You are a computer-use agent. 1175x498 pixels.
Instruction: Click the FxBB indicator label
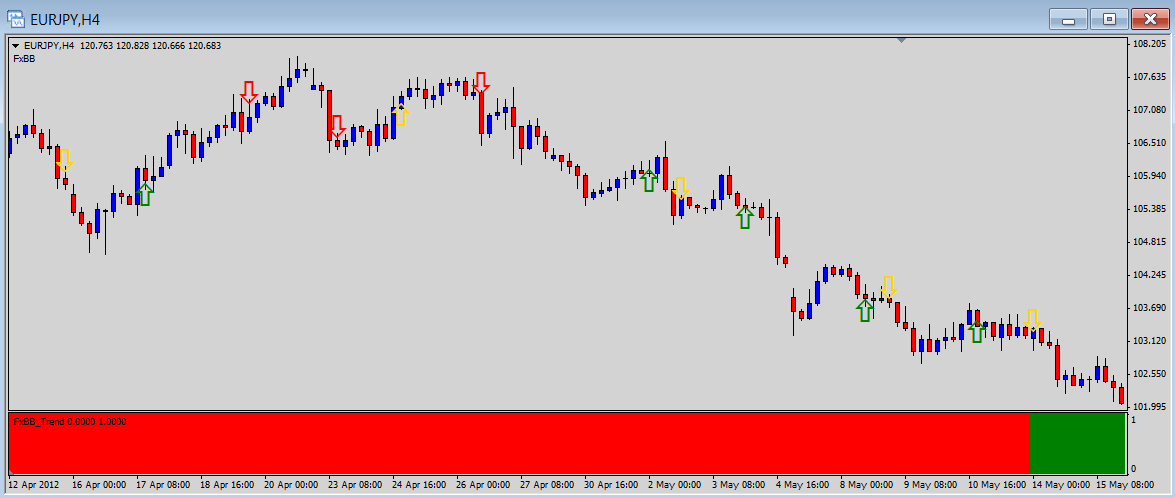click(25, 58)
